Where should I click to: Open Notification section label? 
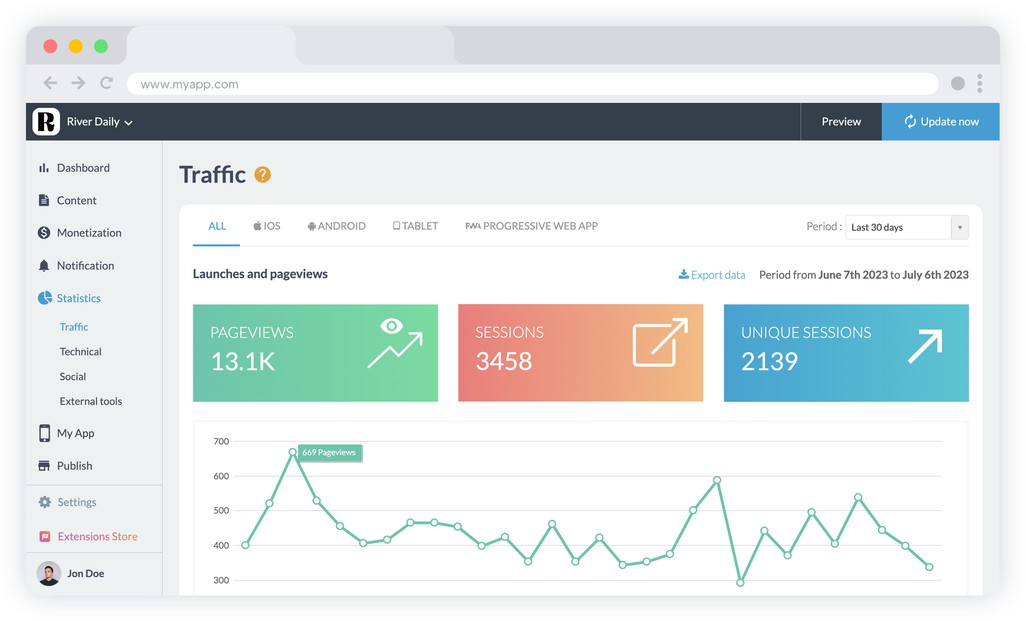85,265
